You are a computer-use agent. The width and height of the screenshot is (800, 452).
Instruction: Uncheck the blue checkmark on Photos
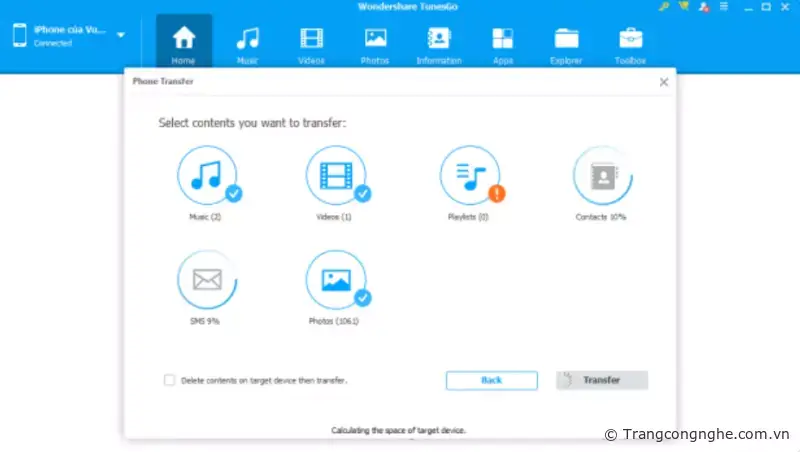point(362,298)
